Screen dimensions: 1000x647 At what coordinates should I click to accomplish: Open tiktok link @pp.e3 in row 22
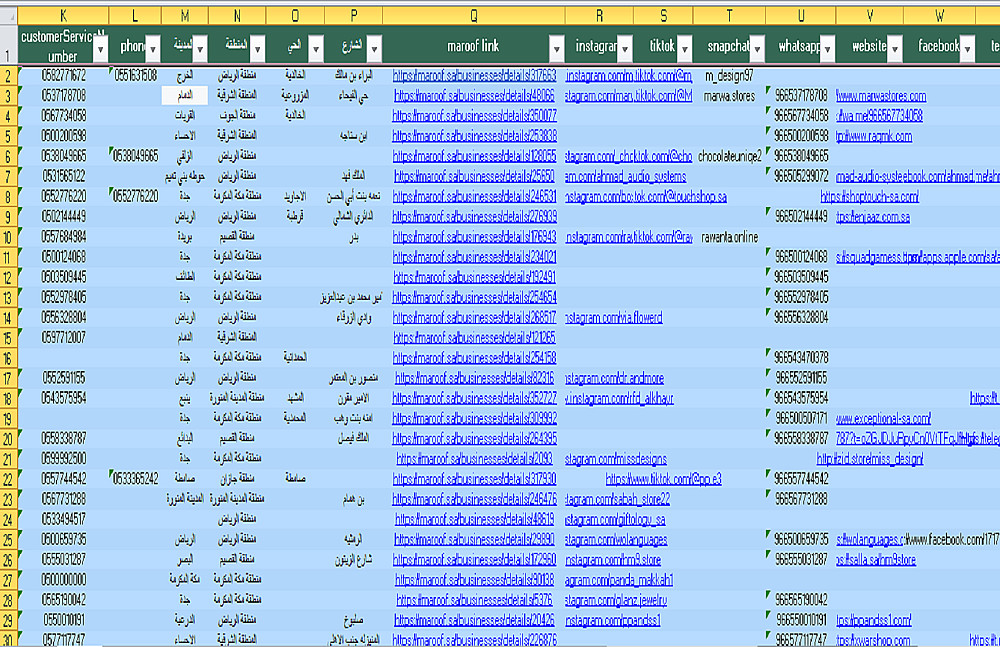pyautogui.click(x=663, y=479)
